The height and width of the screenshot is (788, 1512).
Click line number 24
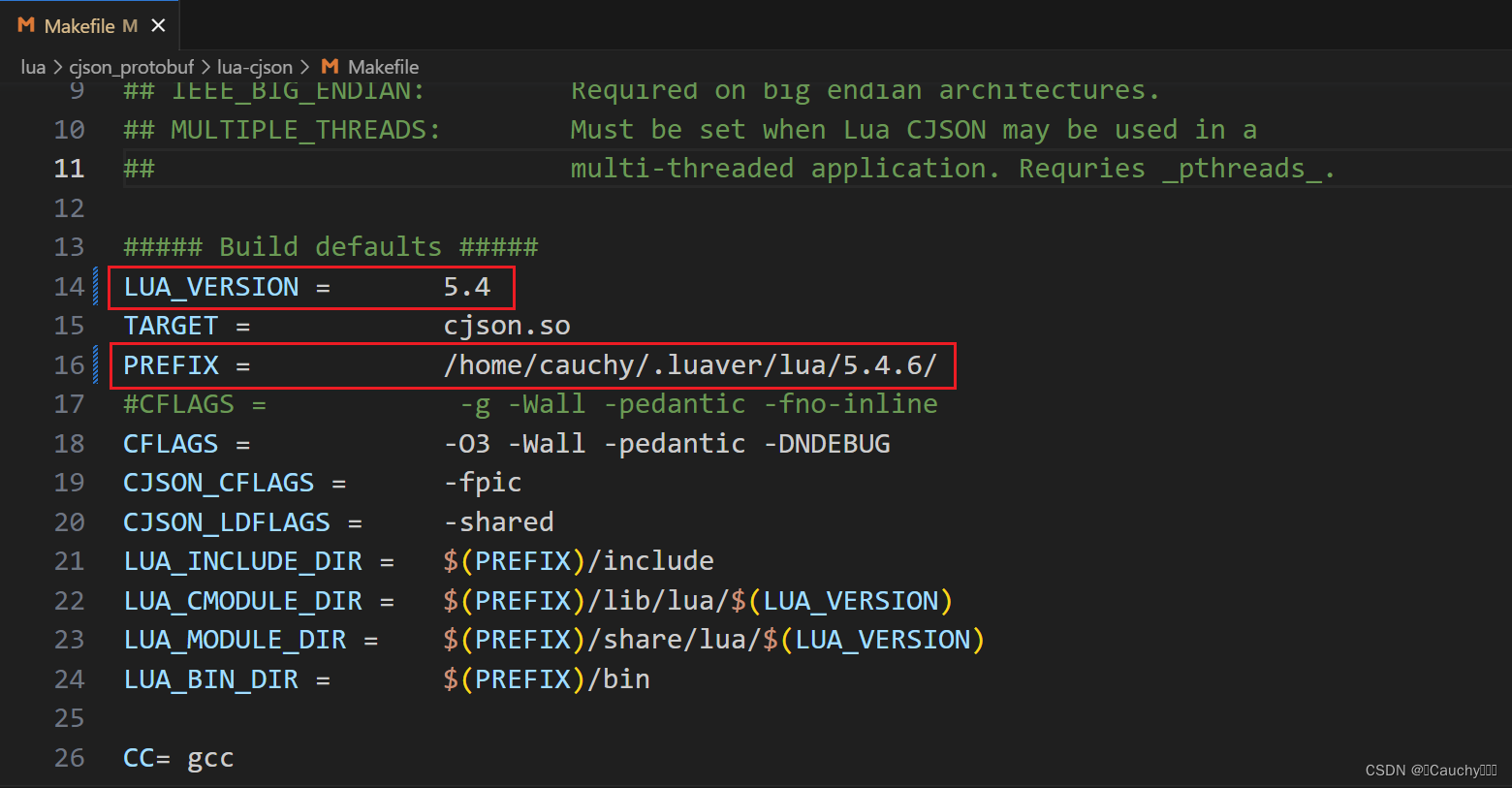point(69,679)
